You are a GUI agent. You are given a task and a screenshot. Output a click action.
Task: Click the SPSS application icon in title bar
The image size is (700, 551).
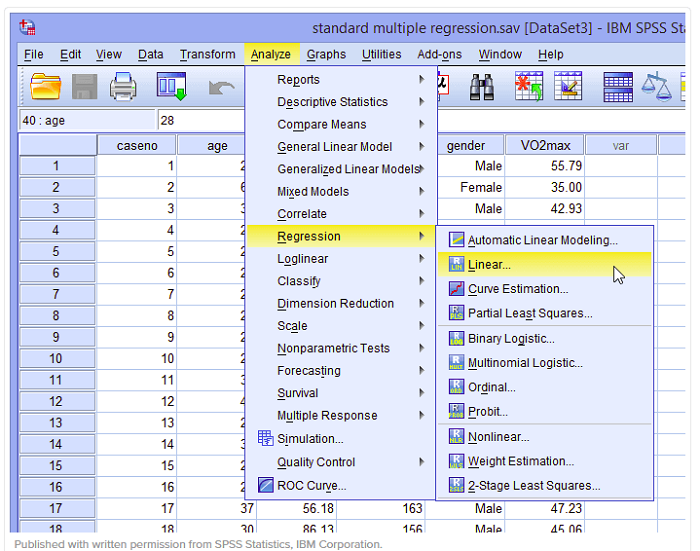(x=27, y=28)
